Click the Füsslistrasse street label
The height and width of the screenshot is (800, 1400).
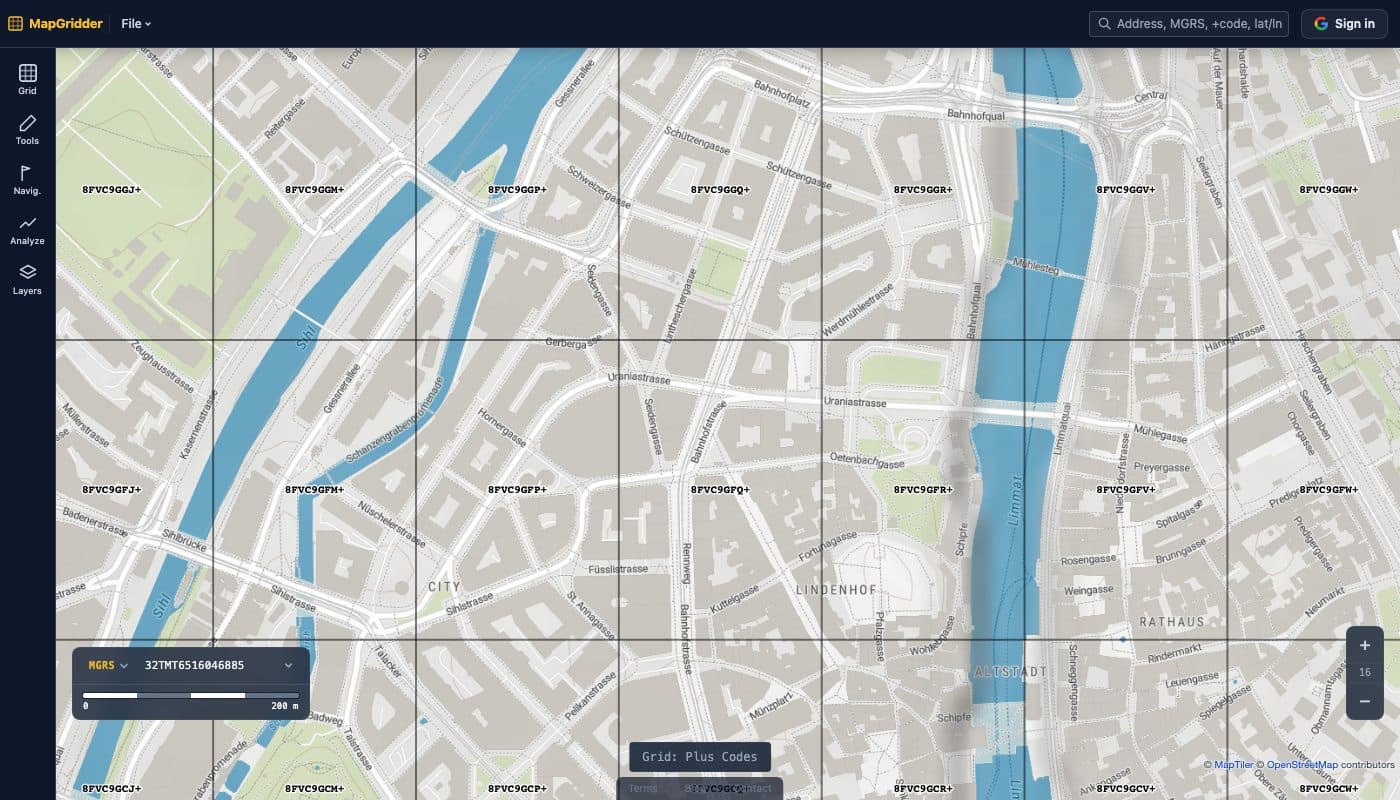(619, 568)
